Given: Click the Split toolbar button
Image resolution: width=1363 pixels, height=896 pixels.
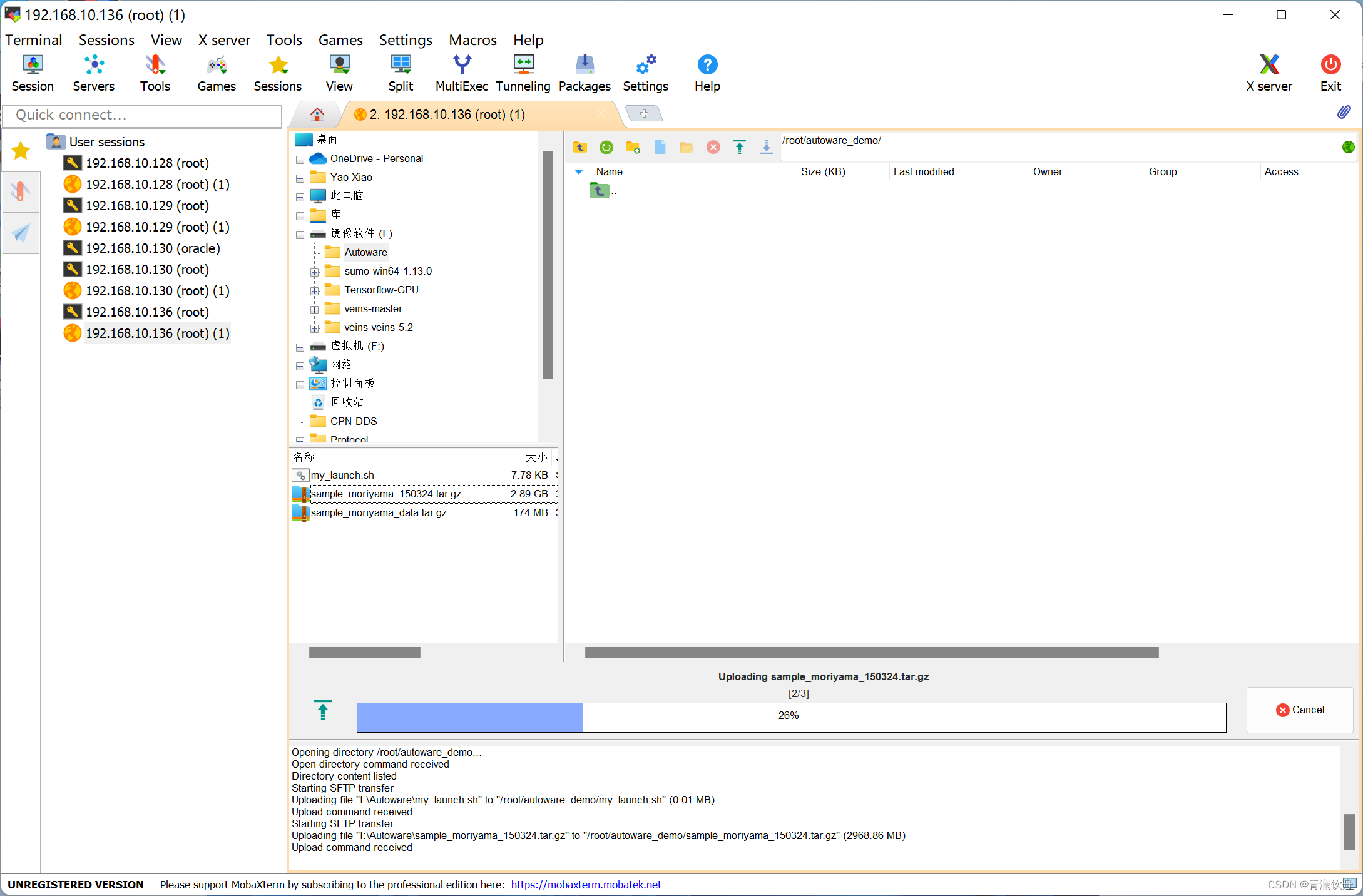Looking at the screenshot, I should coord(401,74).
